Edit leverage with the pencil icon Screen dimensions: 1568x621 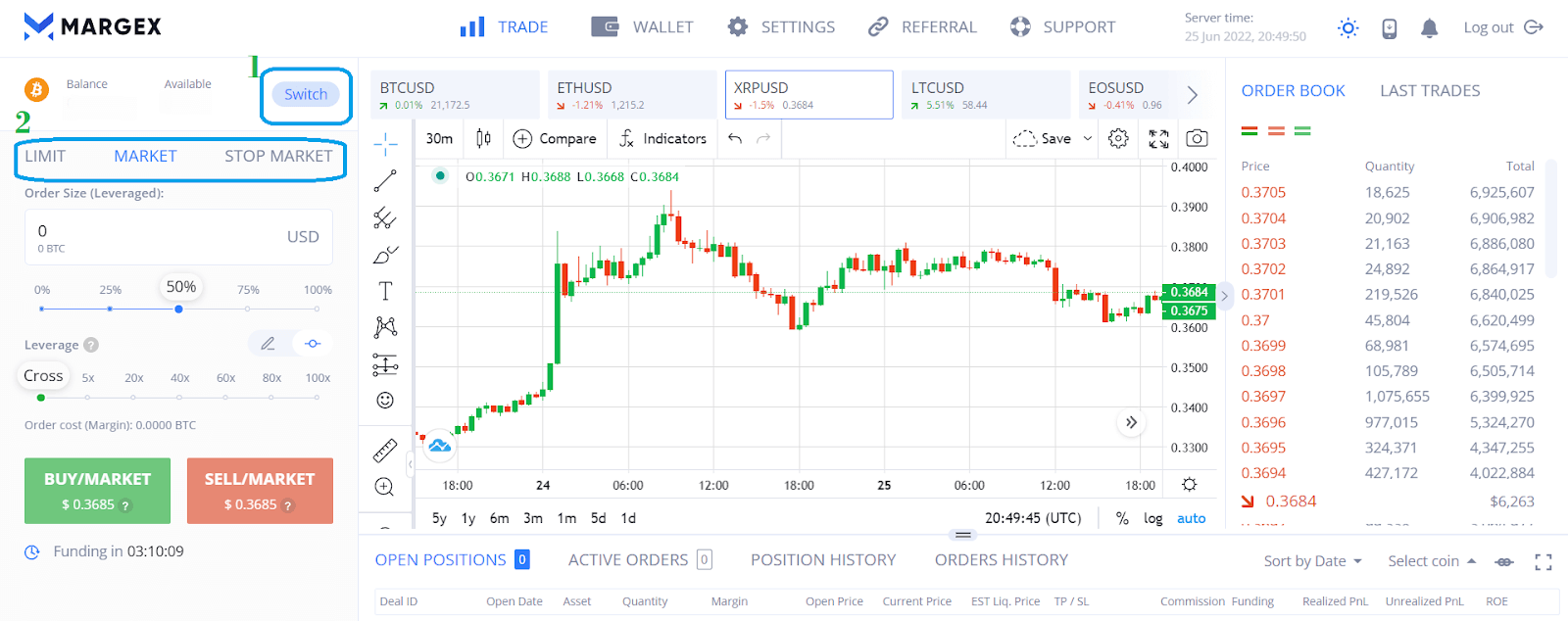coord(268,344)
